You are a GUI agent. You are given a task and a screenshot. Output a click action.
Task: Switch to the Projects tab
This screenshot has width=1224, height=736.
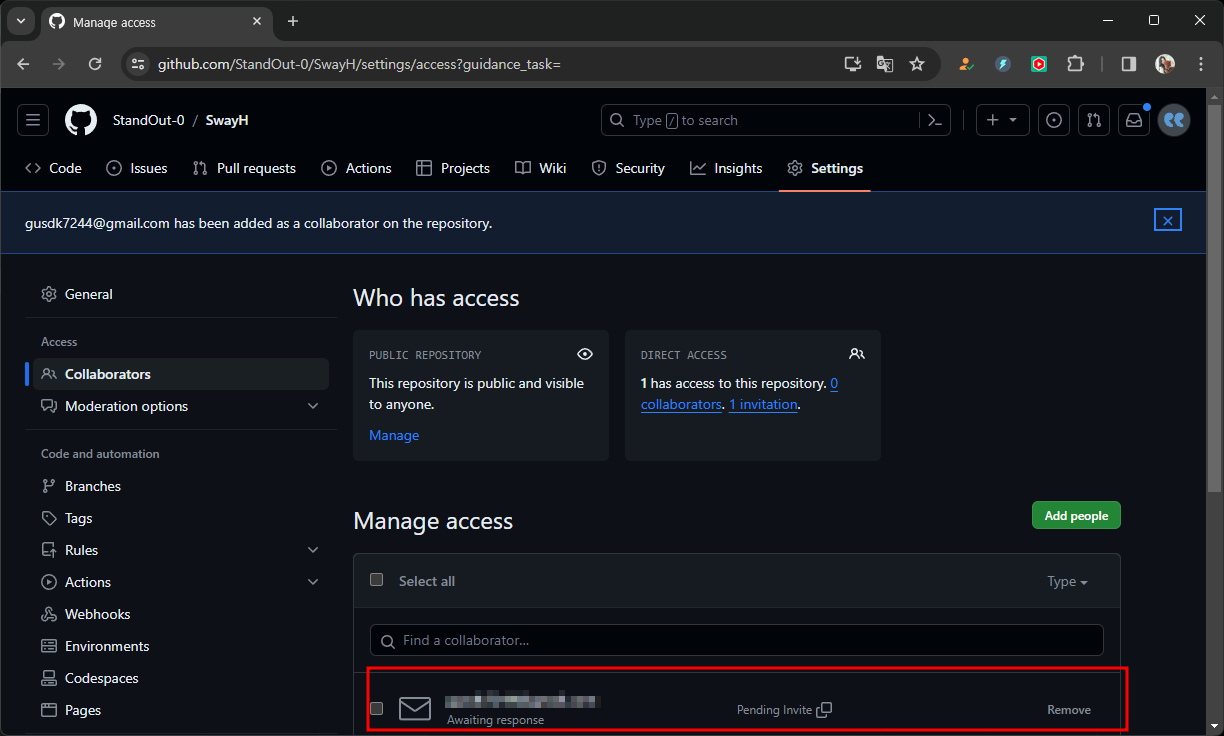(453, 168)
